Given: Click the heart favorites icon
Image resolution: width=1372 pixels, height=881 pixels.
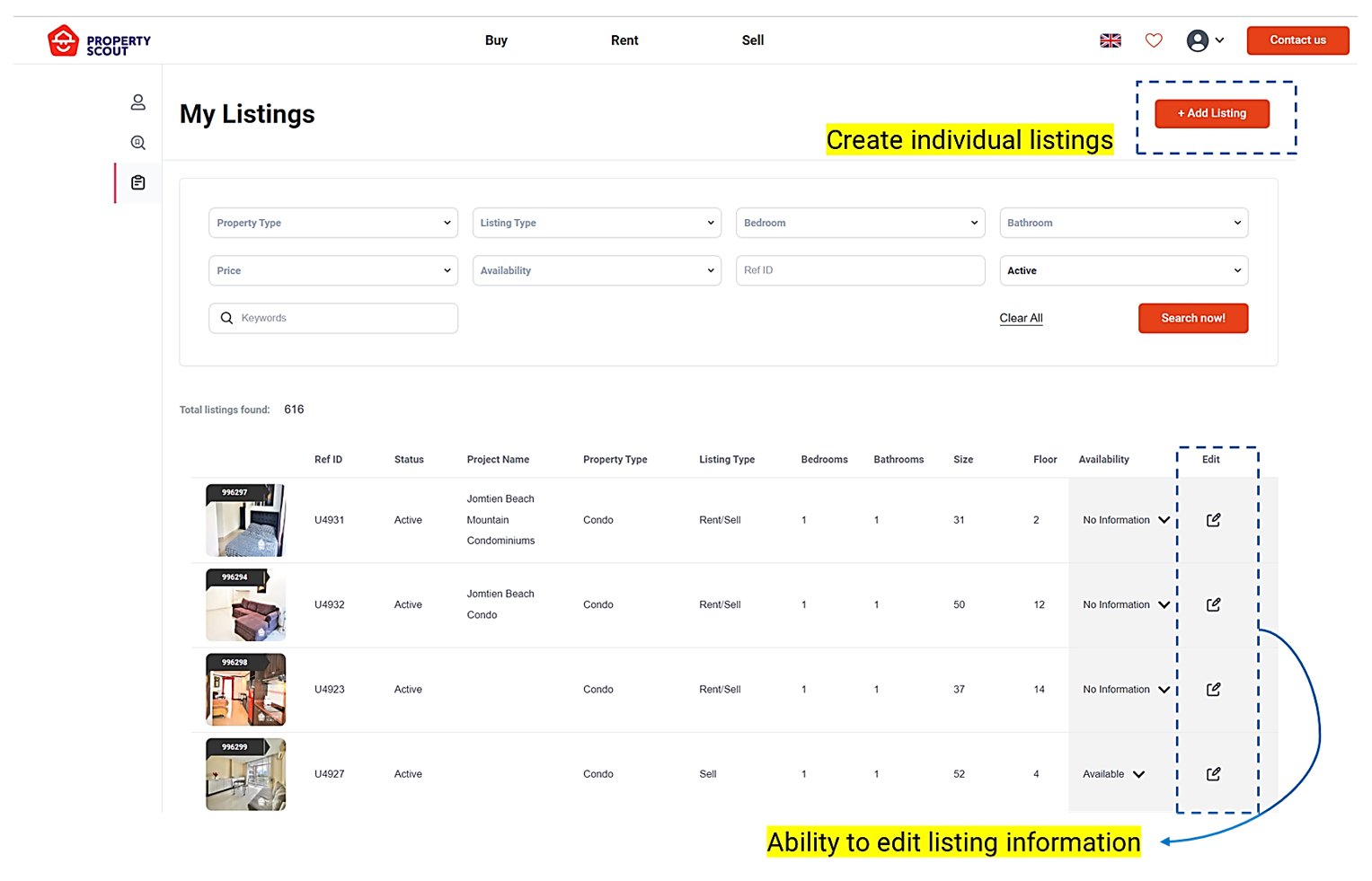Looking at the screenshot, I should point(1154,40).
